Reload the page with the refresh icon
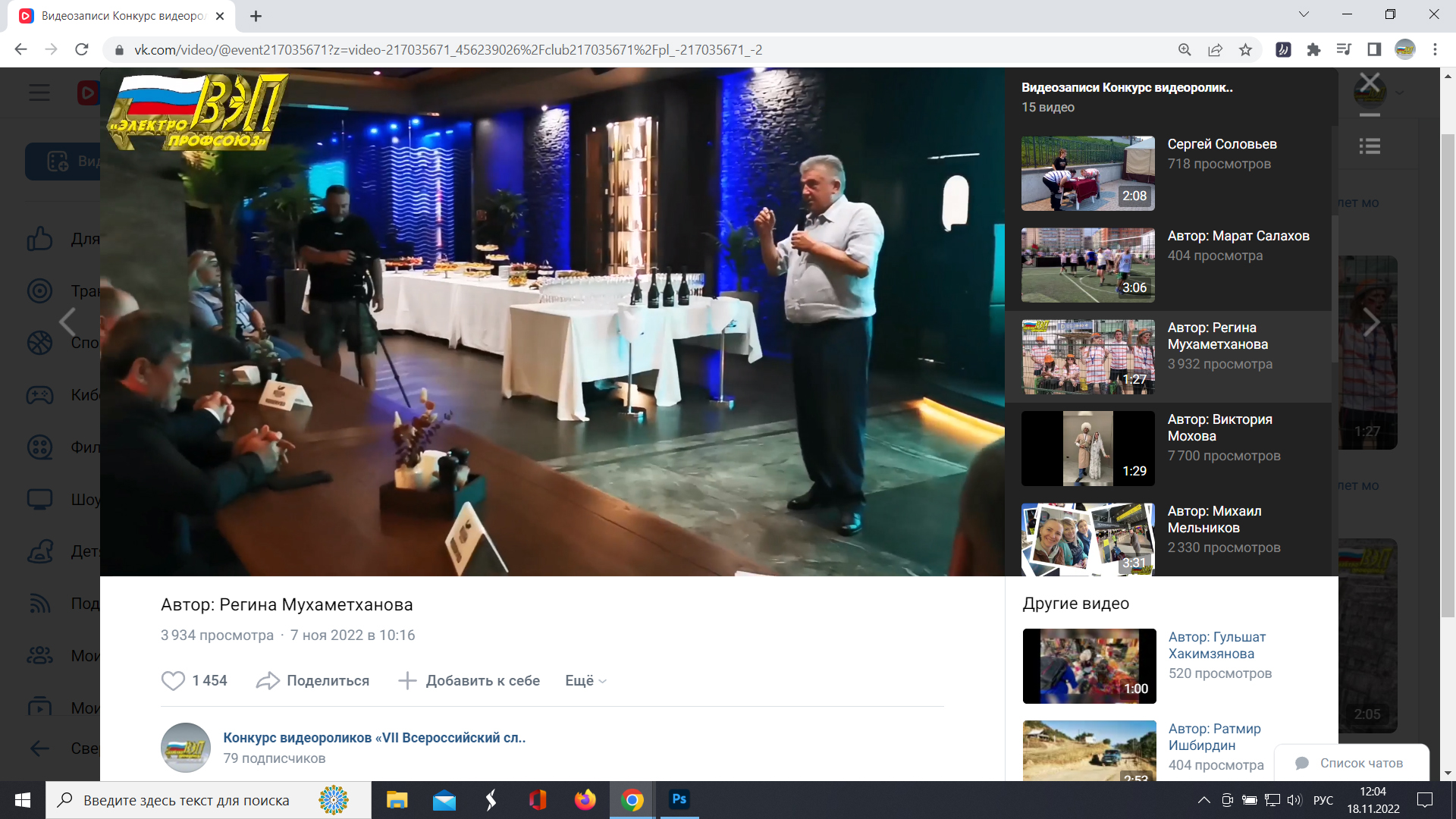Viewport: 1456px width, 819px height. pos(82,49)
